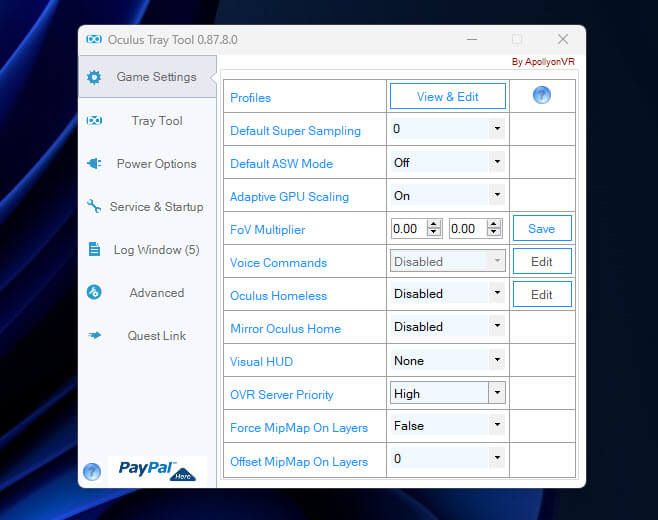
Task: Click the Tray Tool headset icon
Action: [94, 121]
